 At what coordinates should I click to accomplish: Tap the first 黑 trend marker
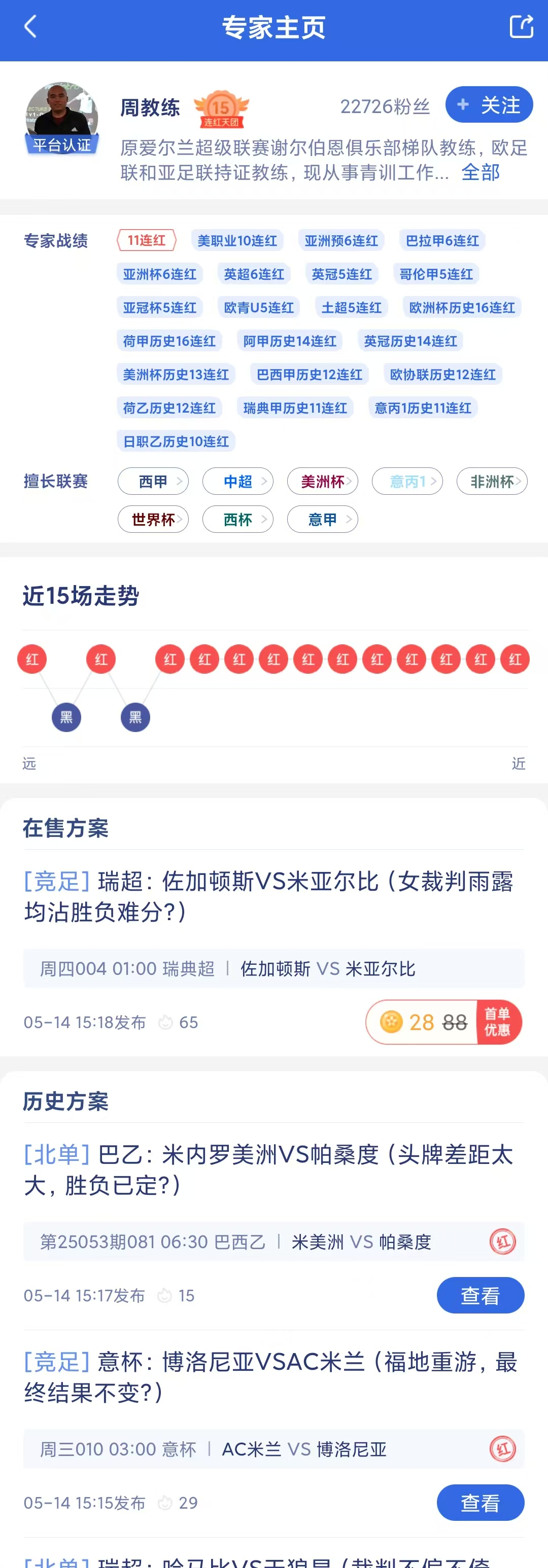point(66,717)
